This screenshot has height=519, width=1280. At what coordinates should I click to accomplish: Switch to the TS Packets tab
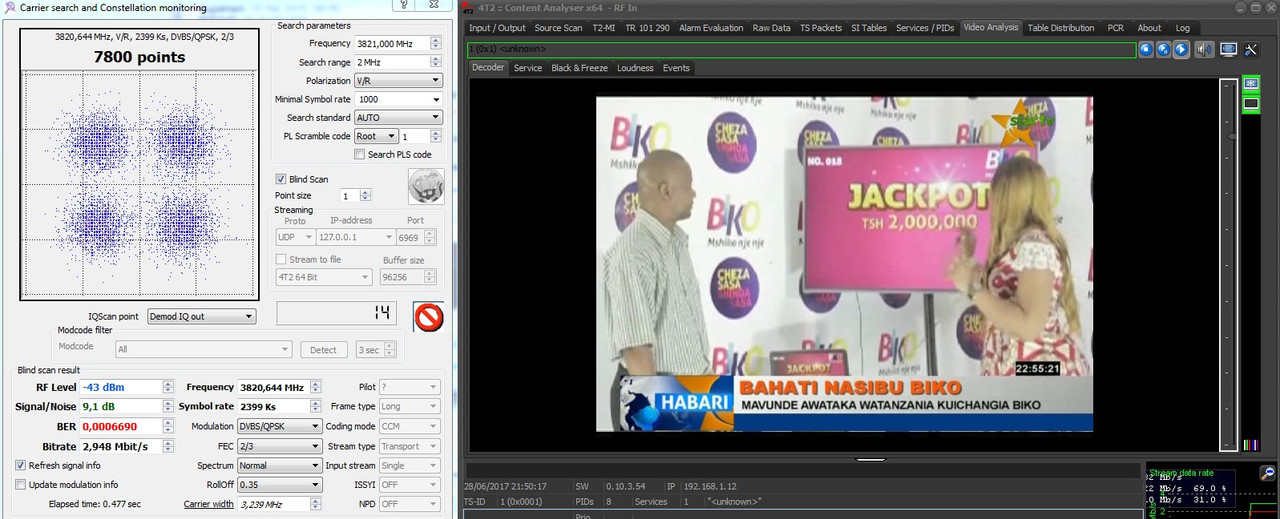821,28
